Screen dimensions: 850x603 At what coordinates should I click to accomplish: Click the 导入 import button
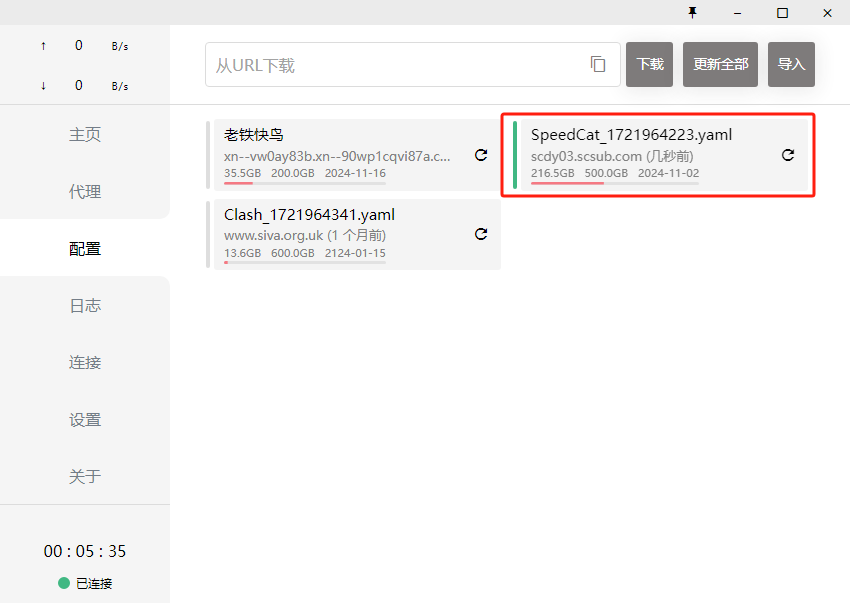coord(791,64)
